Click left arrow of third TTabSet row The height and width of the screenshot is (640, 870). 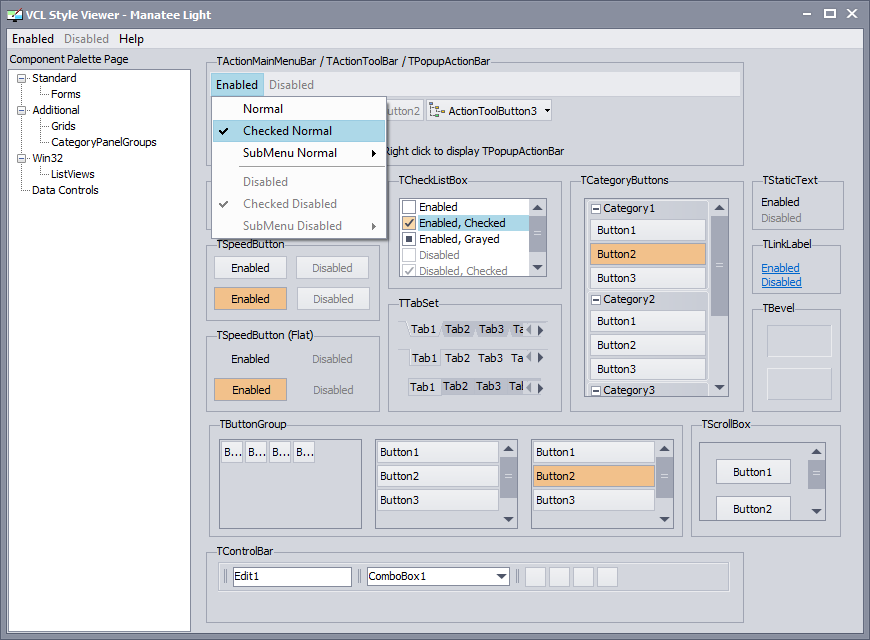click(x=529, y=387)
